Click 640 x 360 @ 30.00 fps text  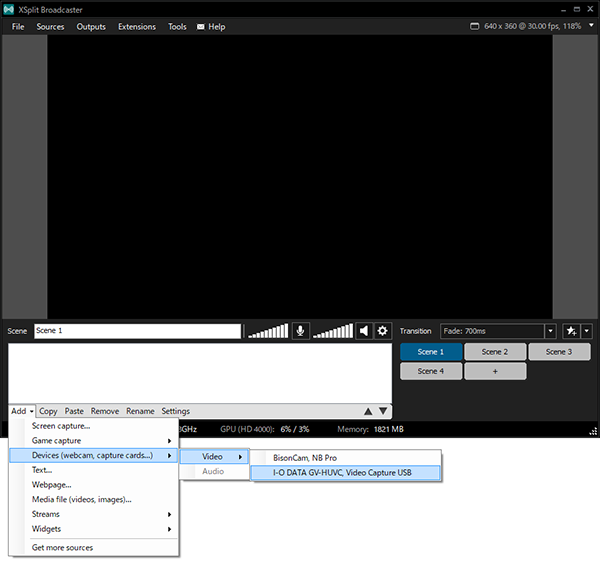532,26
